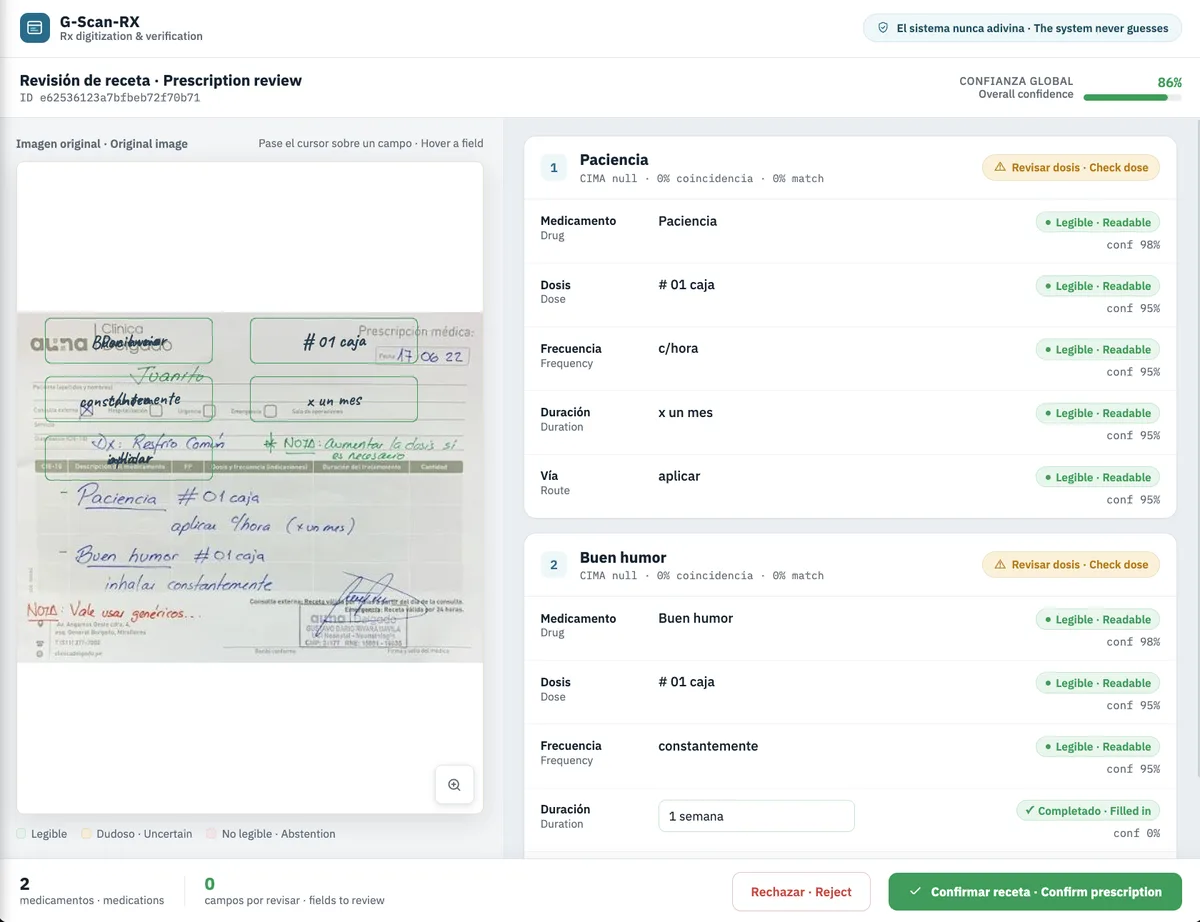
Task: Click the shield icon beside "El sistema nunca adivina"
Action: click(883, 28)
